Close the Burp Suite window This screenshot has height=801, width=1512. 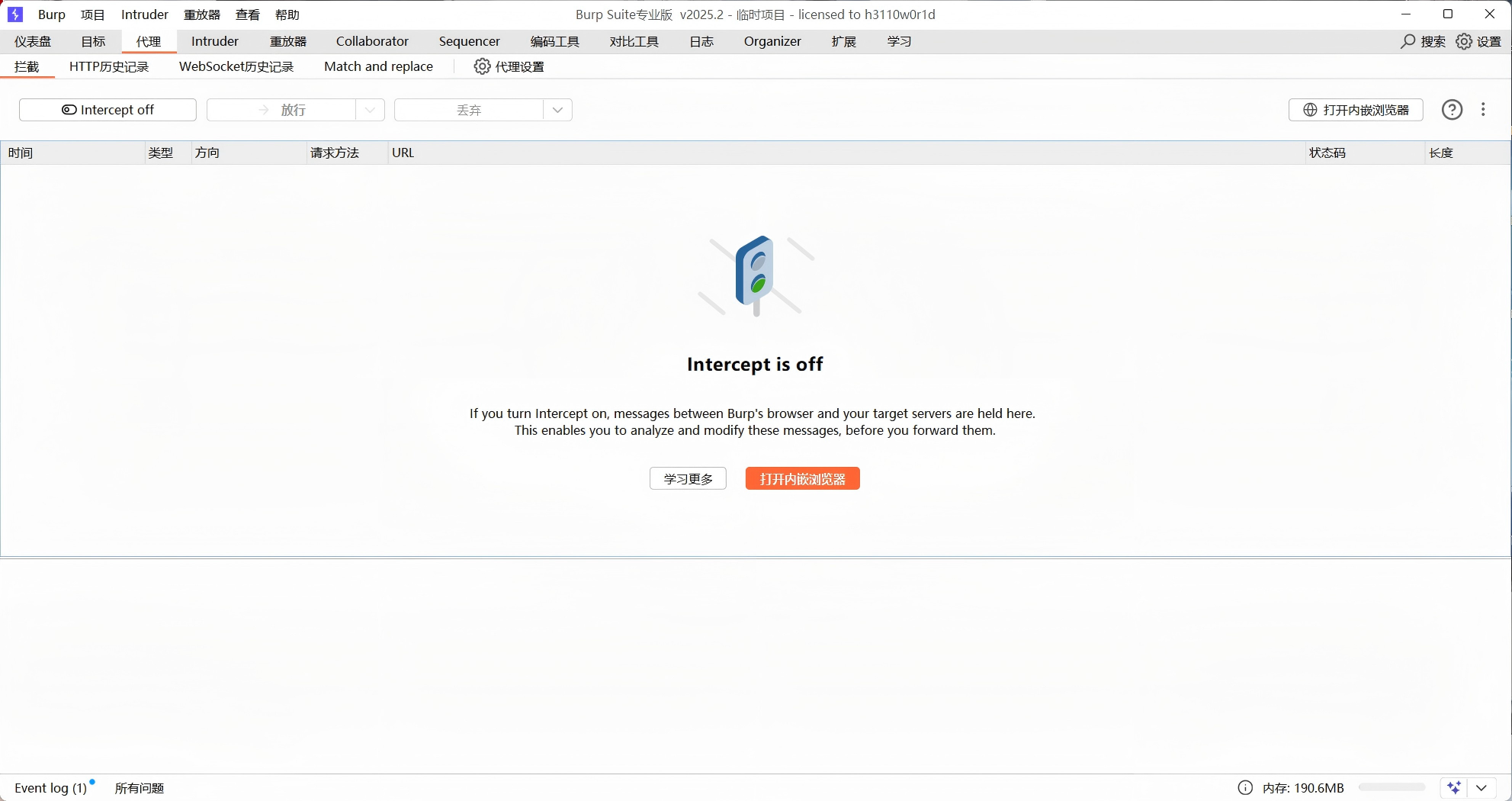pyautogui.click(x=1490, y=14)
